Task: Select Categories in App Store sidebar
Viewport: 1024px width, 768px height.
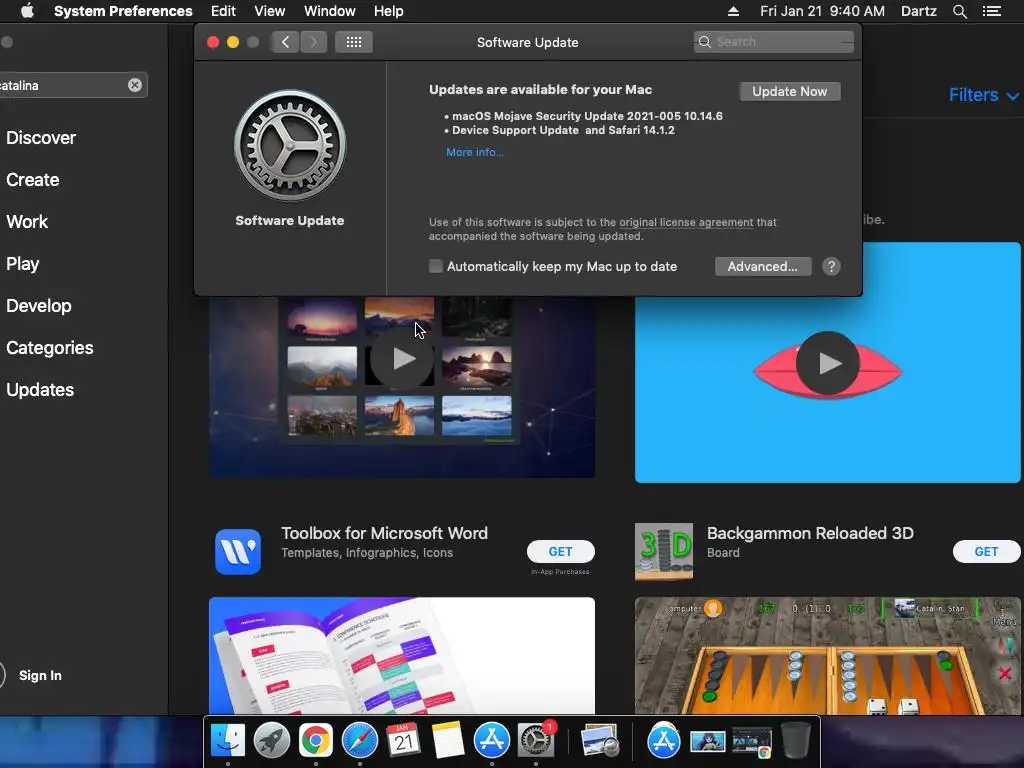Action: (50, 347)
